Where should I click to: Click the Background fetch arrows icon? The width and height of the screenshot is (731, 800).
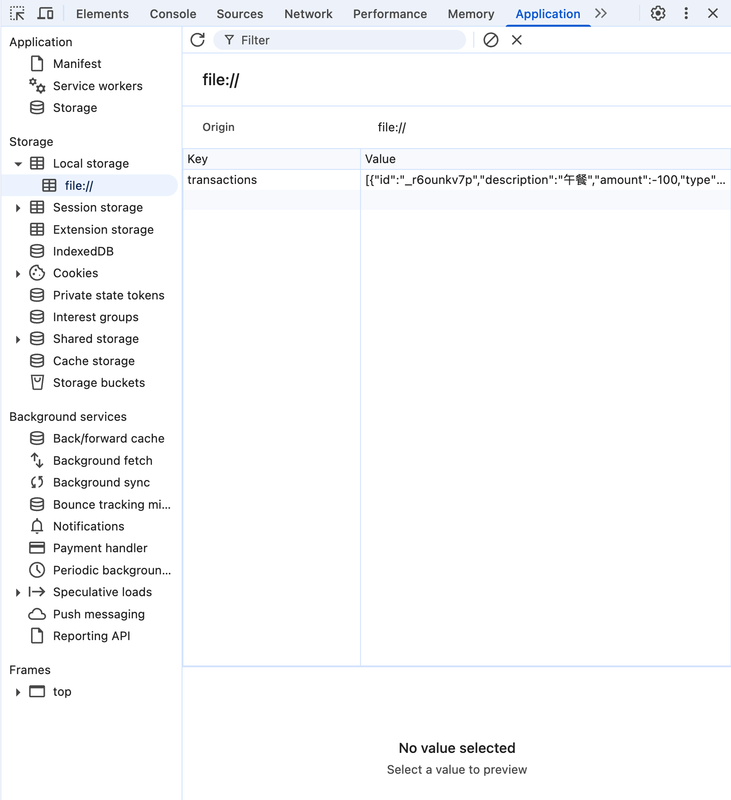pos(37,460)
